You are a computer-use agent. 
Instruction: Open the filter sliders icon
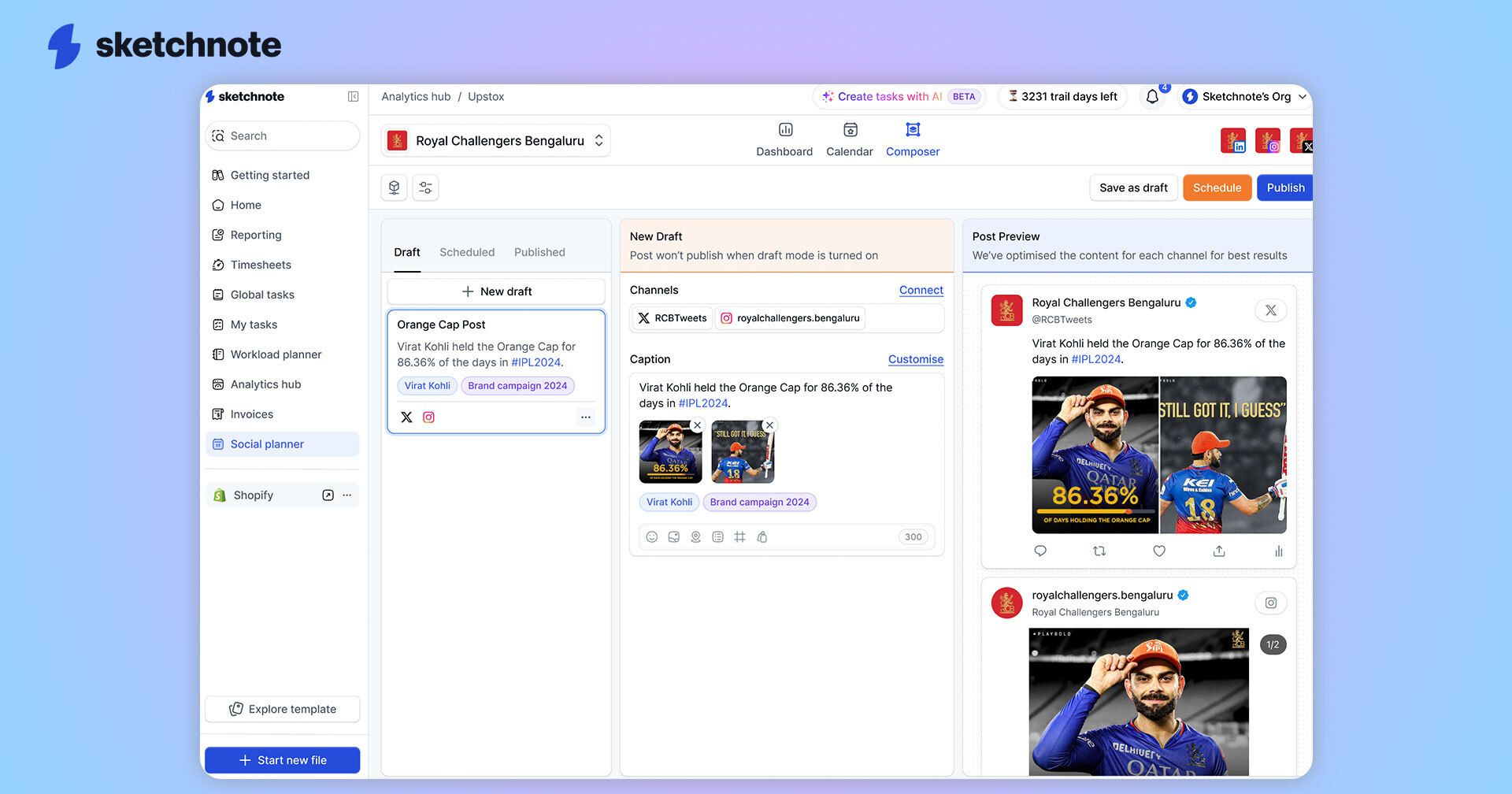pos(425,187)
